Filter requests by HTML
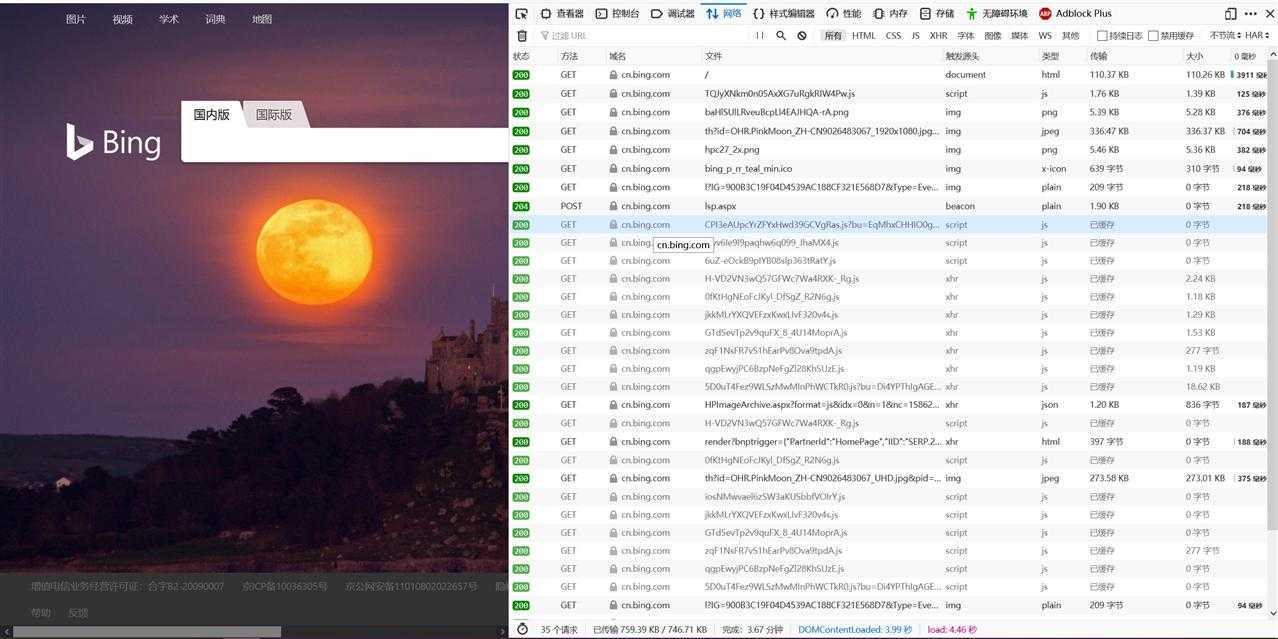The image size is (1278, 639). click(863, 35)
